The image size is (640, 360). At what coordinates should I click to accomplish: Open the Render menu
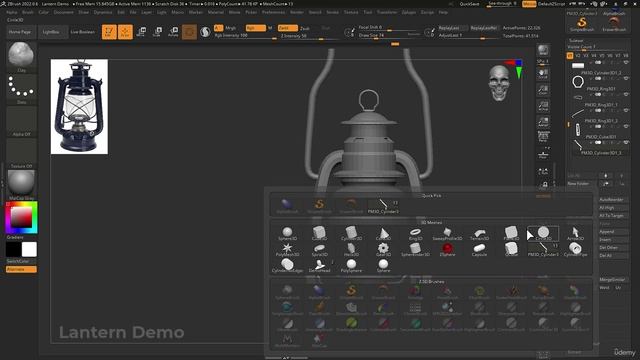(x=297, y=12)
